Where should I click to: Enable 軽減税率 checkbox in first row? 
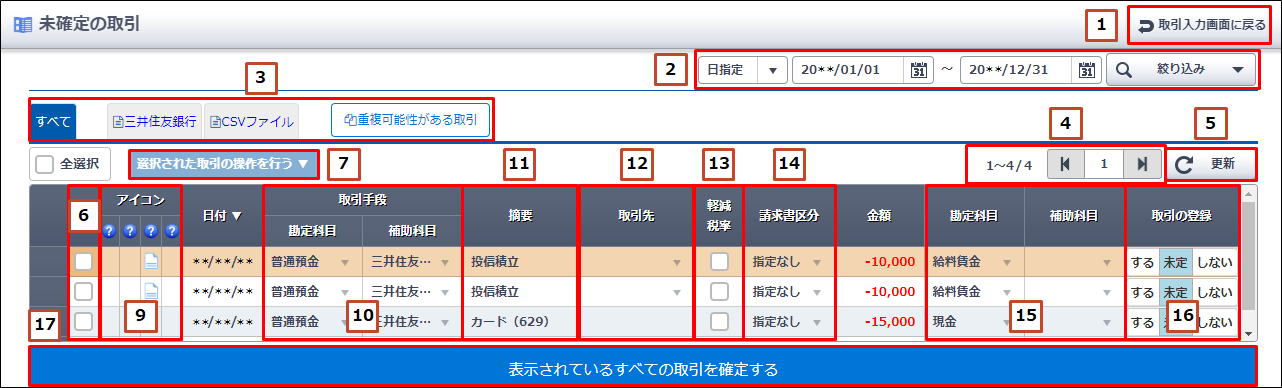point(718,262)
